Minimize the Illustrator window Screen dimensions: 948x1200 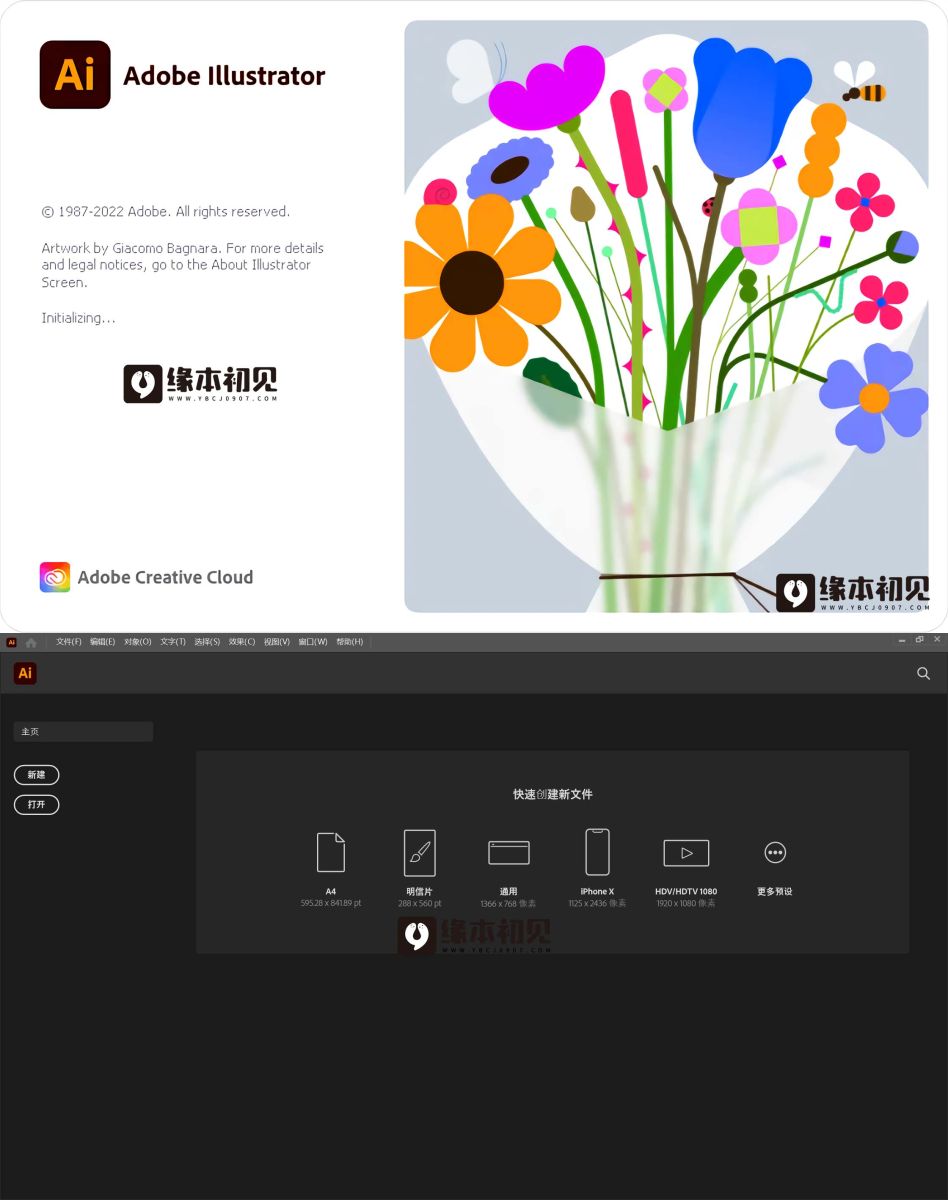(902, 640)
